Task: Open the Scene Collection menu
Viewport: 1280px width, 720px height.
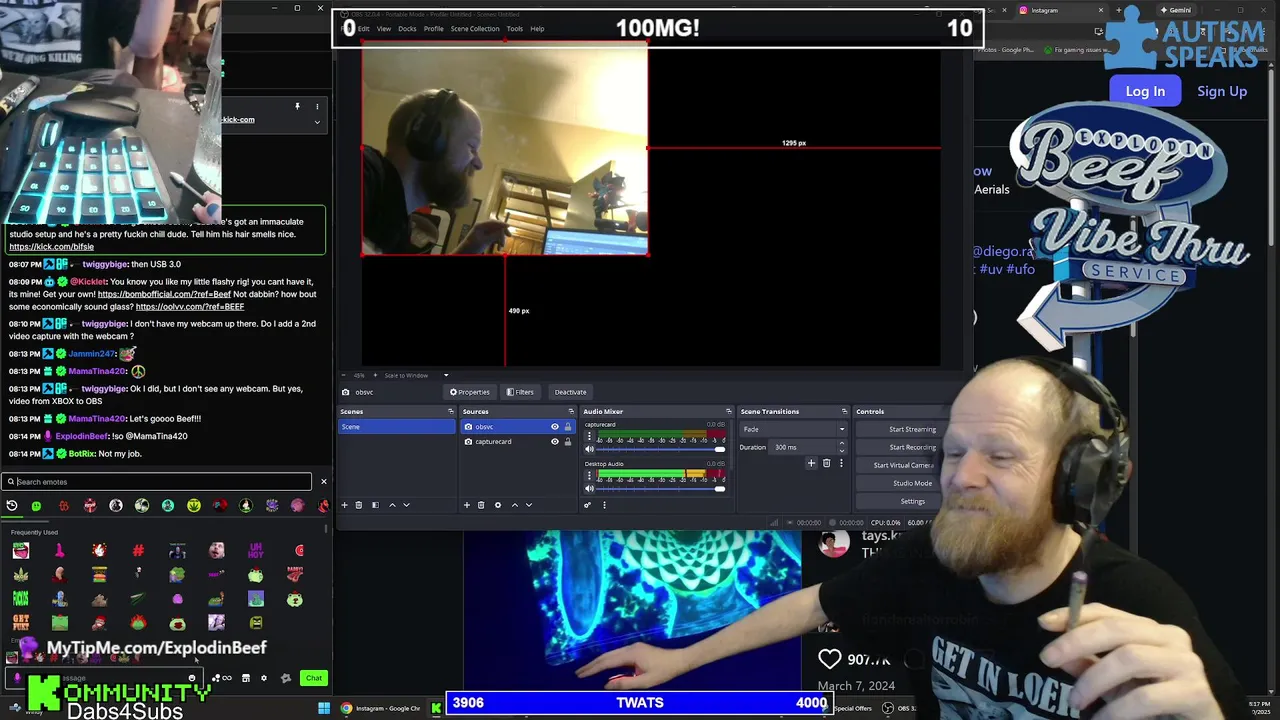Action: (475, 28)
